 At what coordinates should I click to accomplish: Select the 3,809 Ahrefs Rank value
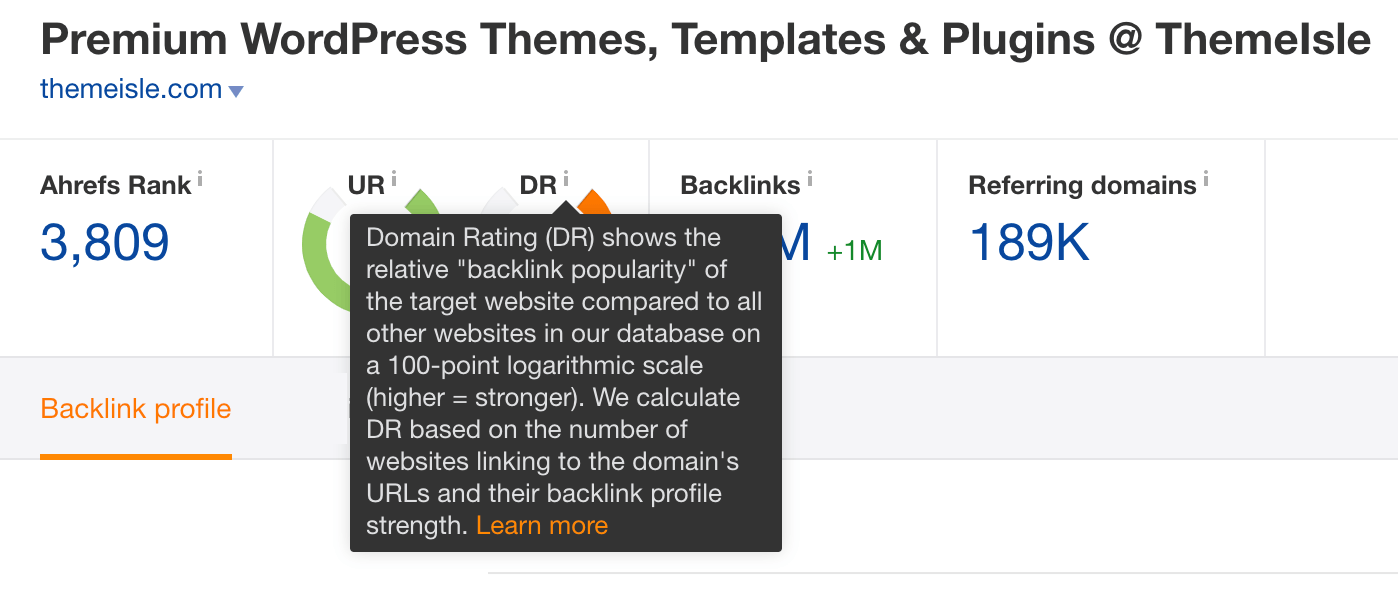tap(104, 243)
